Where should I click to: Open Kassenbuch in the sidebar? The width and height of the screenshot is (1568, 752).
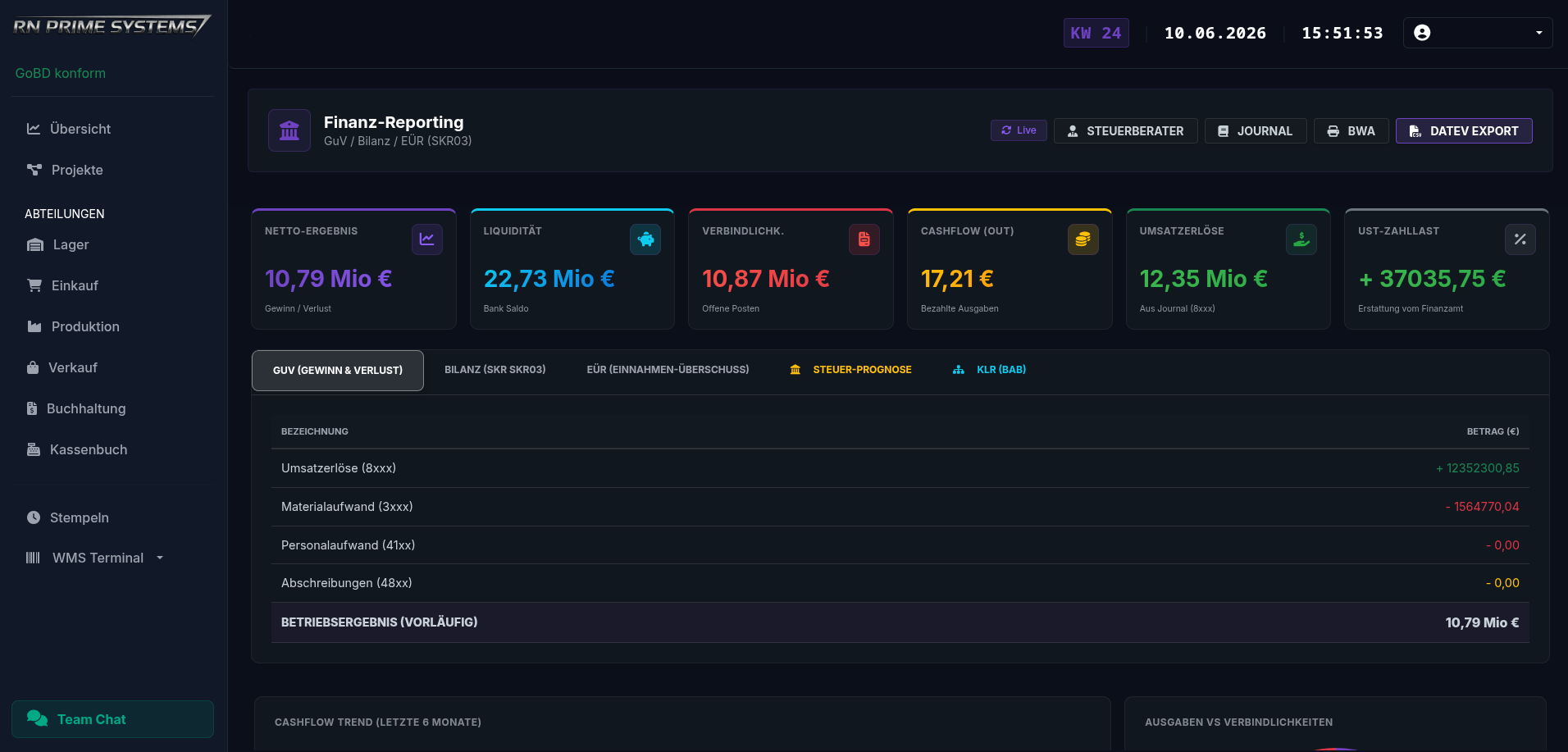(112, 449)
